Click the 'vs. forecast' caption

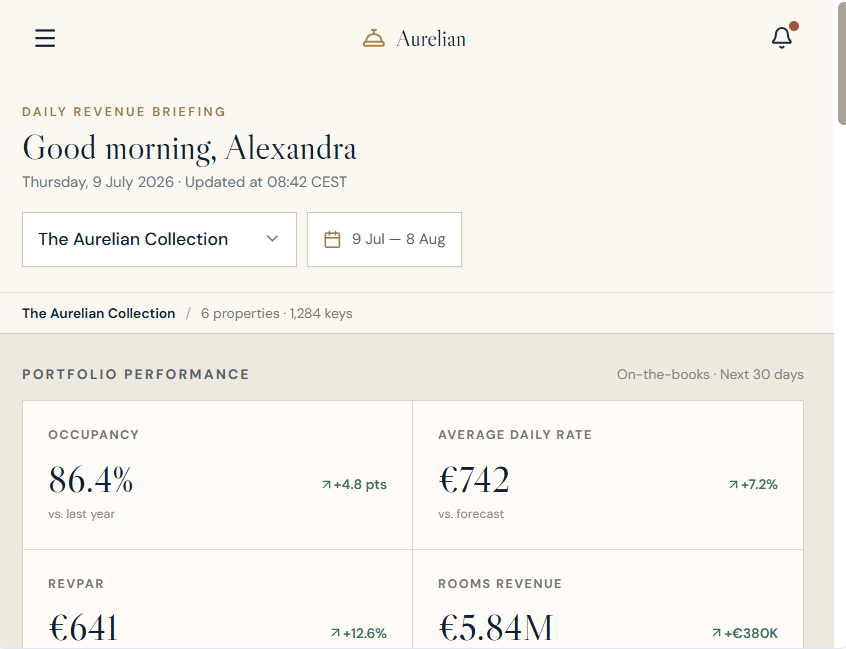tap(471, 514)
